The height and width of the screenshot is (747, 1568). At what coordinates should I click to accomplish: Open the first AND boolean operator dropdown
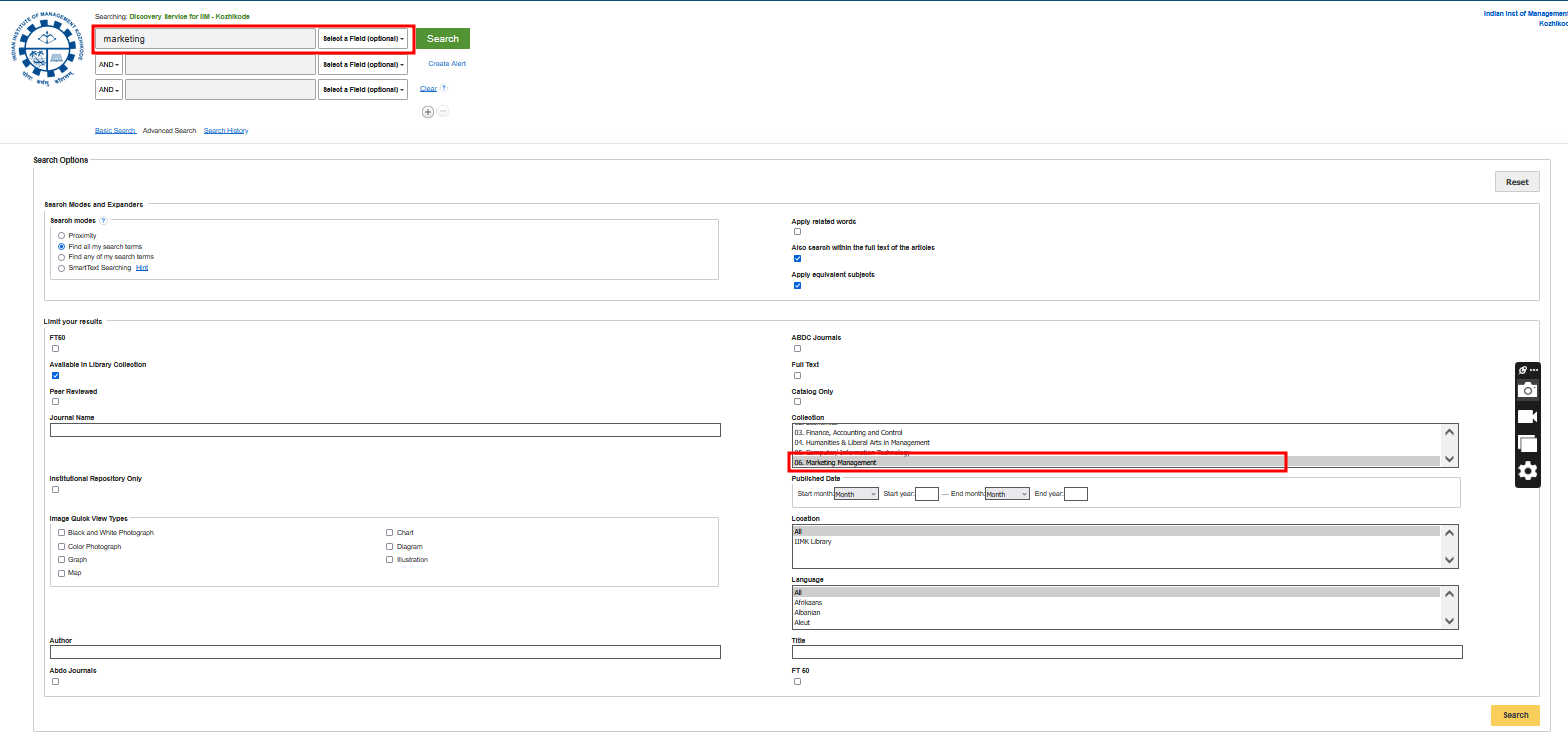point(109,64)
